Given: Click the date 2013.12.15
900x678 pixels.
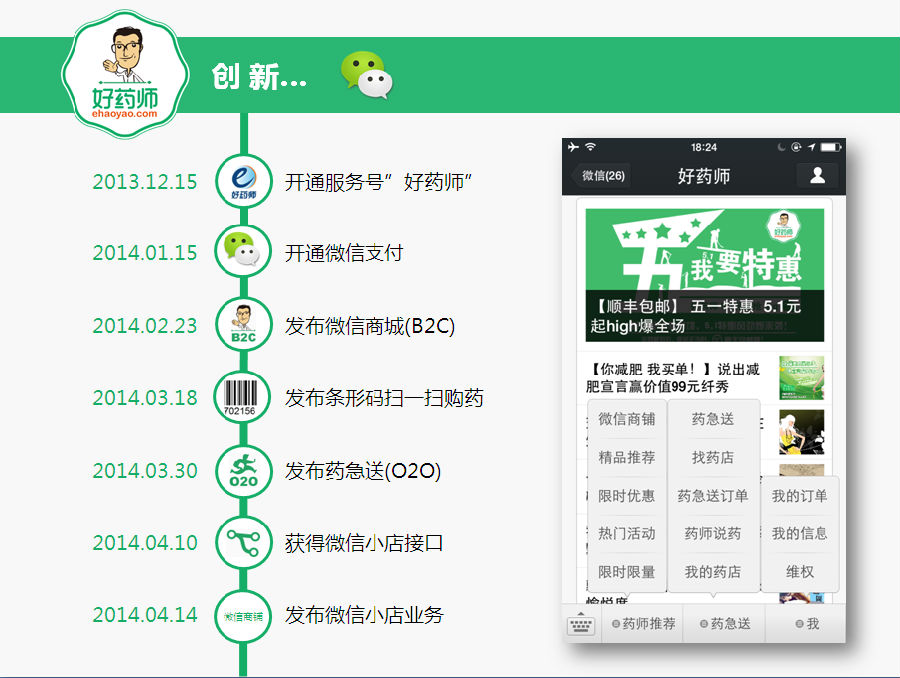Looking at the screenshot, I should click(145, 182).
